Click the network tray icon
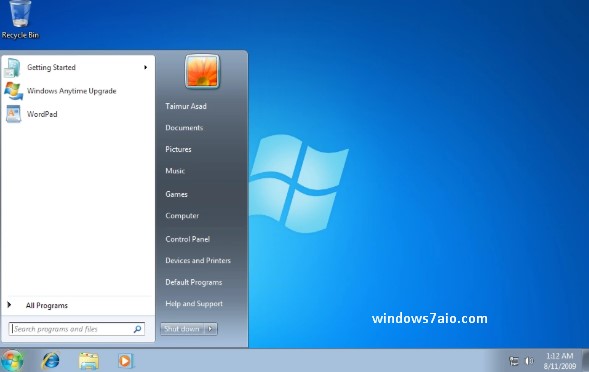The image size is (589, 372). [513, 361]
